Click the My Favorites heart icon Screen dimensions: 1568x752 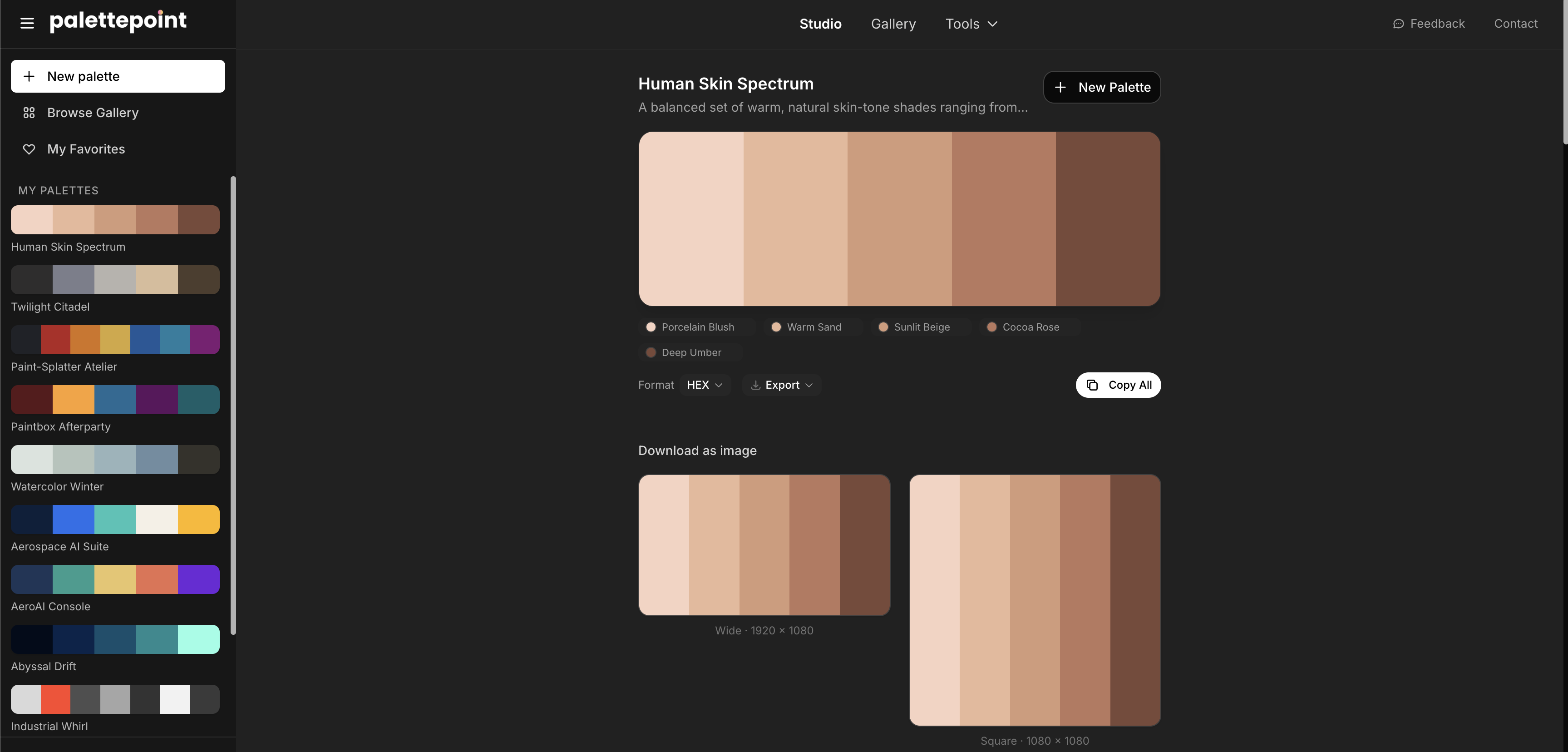click(x=29, y=149)
